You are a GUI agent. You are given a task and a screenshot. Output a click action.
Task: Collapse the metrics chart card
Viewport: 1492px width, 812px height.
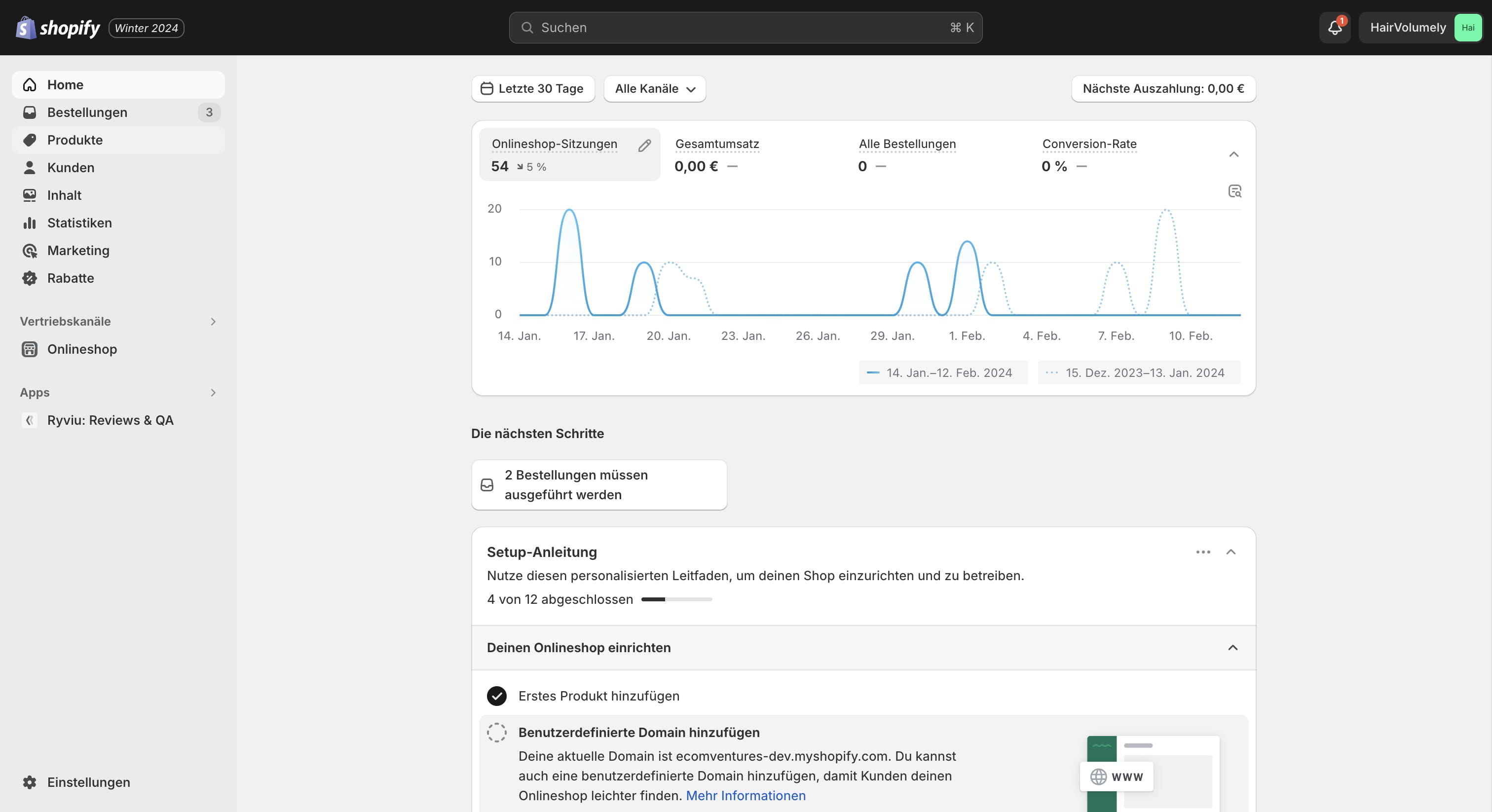click(x=1233, y=154)
